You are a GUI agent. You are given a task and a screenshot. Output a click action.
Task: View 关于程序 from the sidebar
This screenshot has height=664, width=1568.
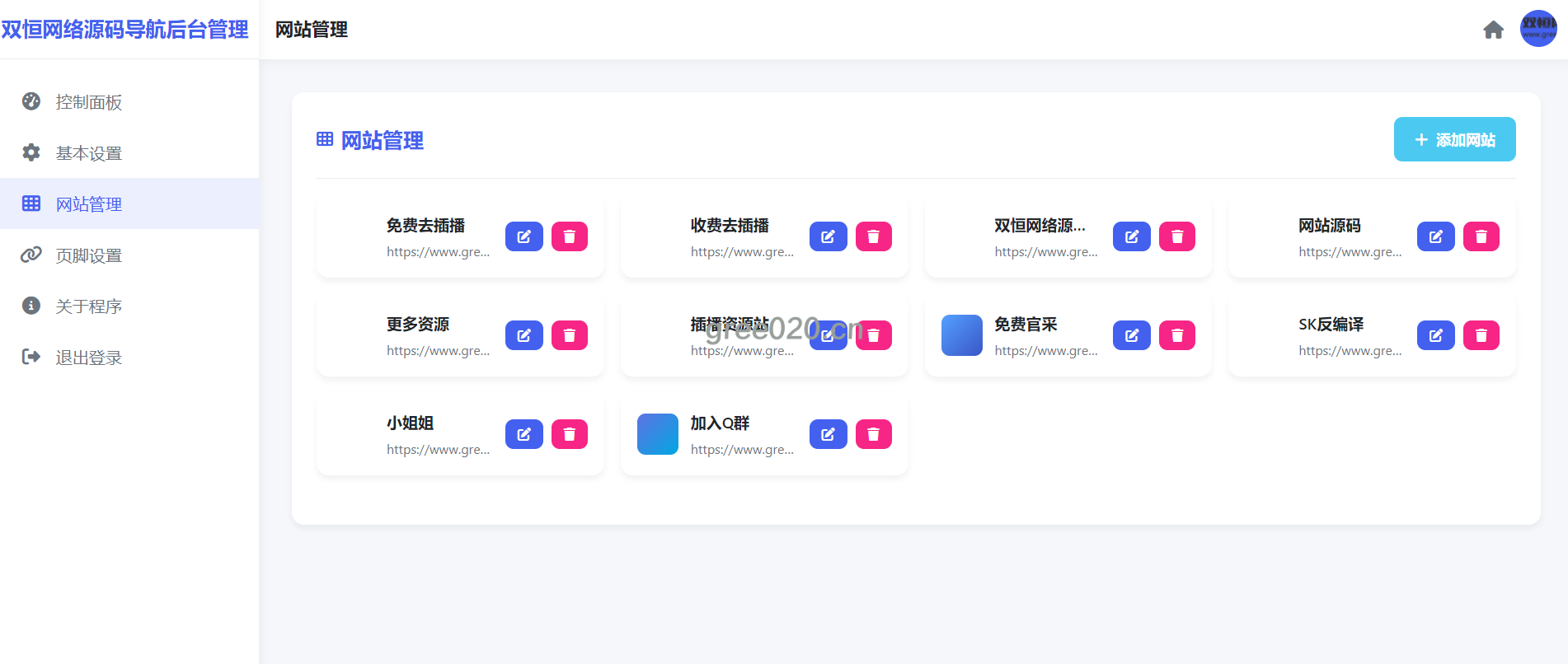[x=89, y=306]
